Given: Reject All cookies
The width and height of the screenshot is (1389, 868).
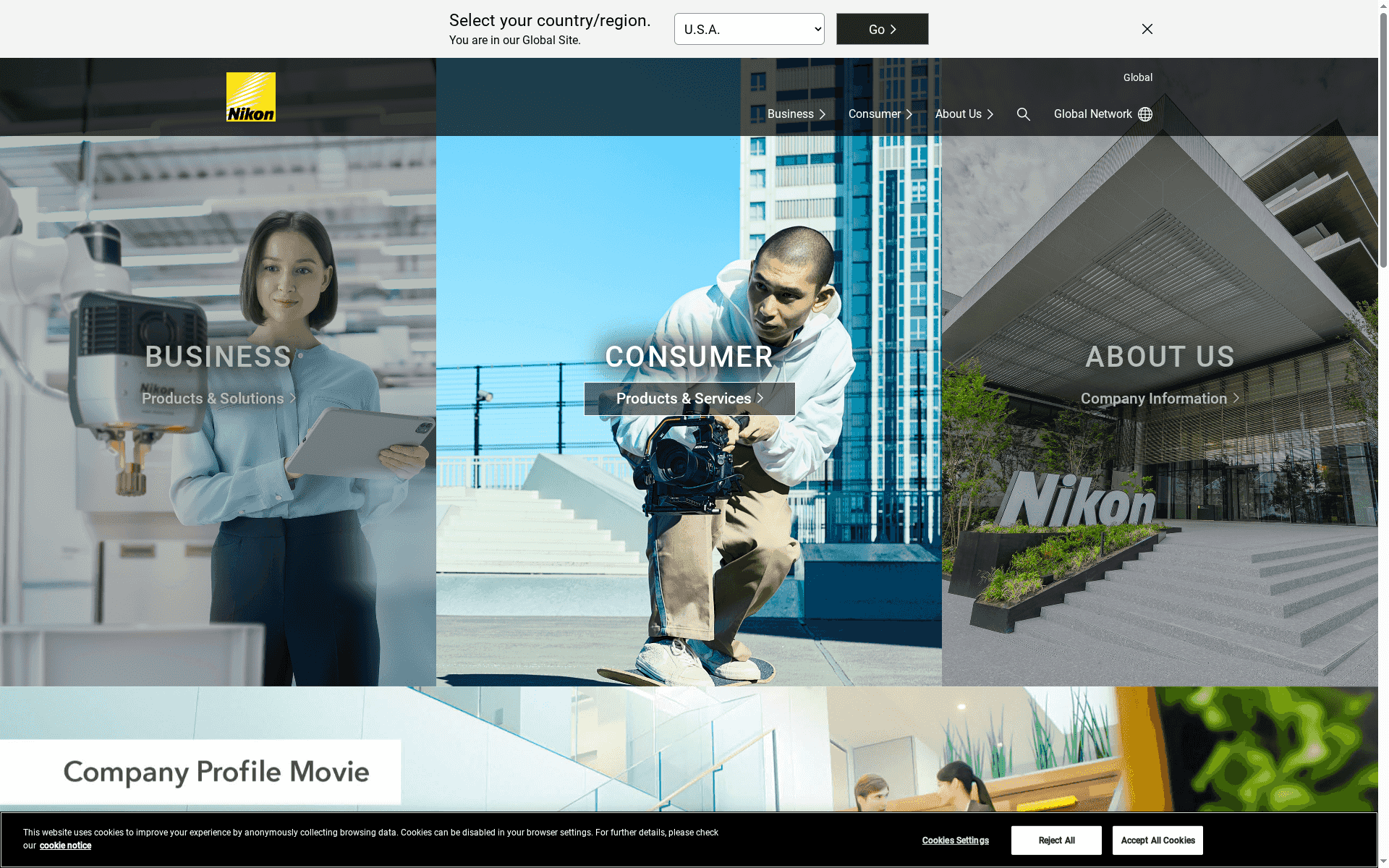Looking at the screenshot, I should [1055, 840].
